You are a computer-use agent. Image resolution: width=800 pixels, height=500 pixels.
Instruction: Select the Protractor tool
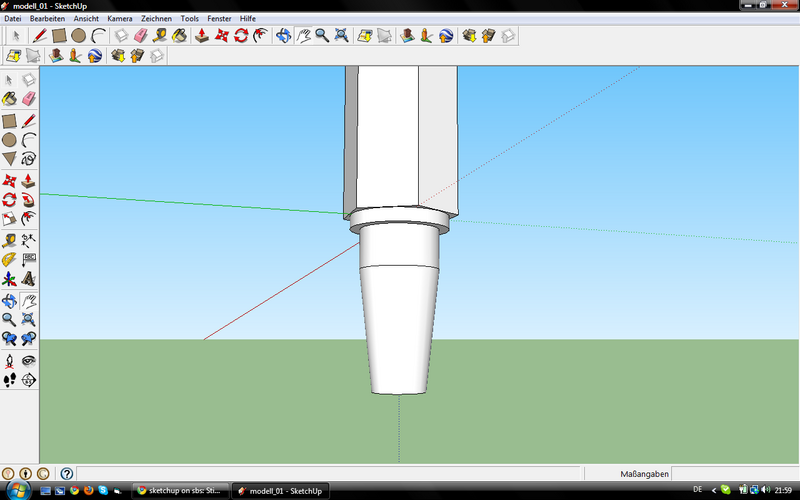click(x=9, y=260)
